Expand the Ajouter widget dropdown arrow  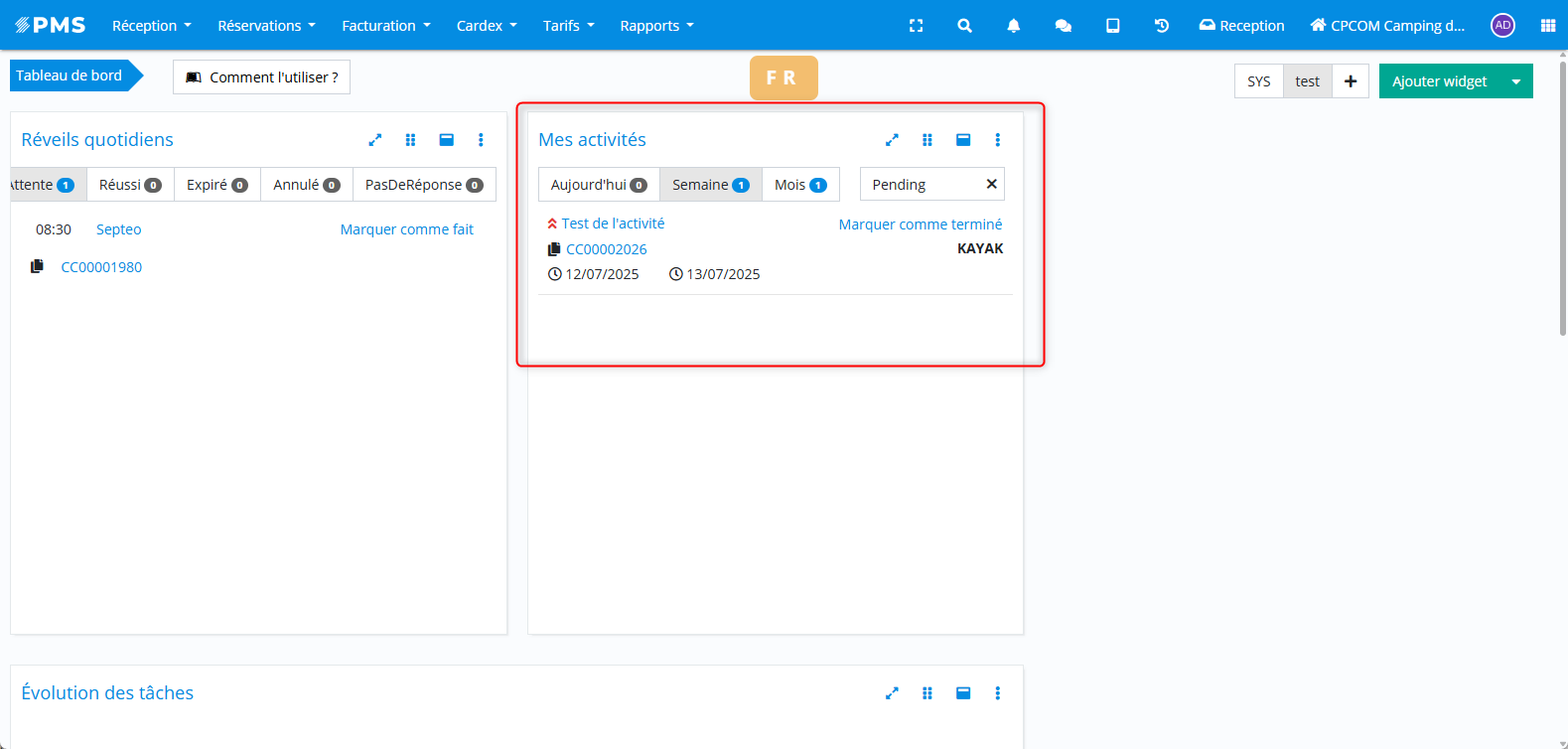point(1515,81)
